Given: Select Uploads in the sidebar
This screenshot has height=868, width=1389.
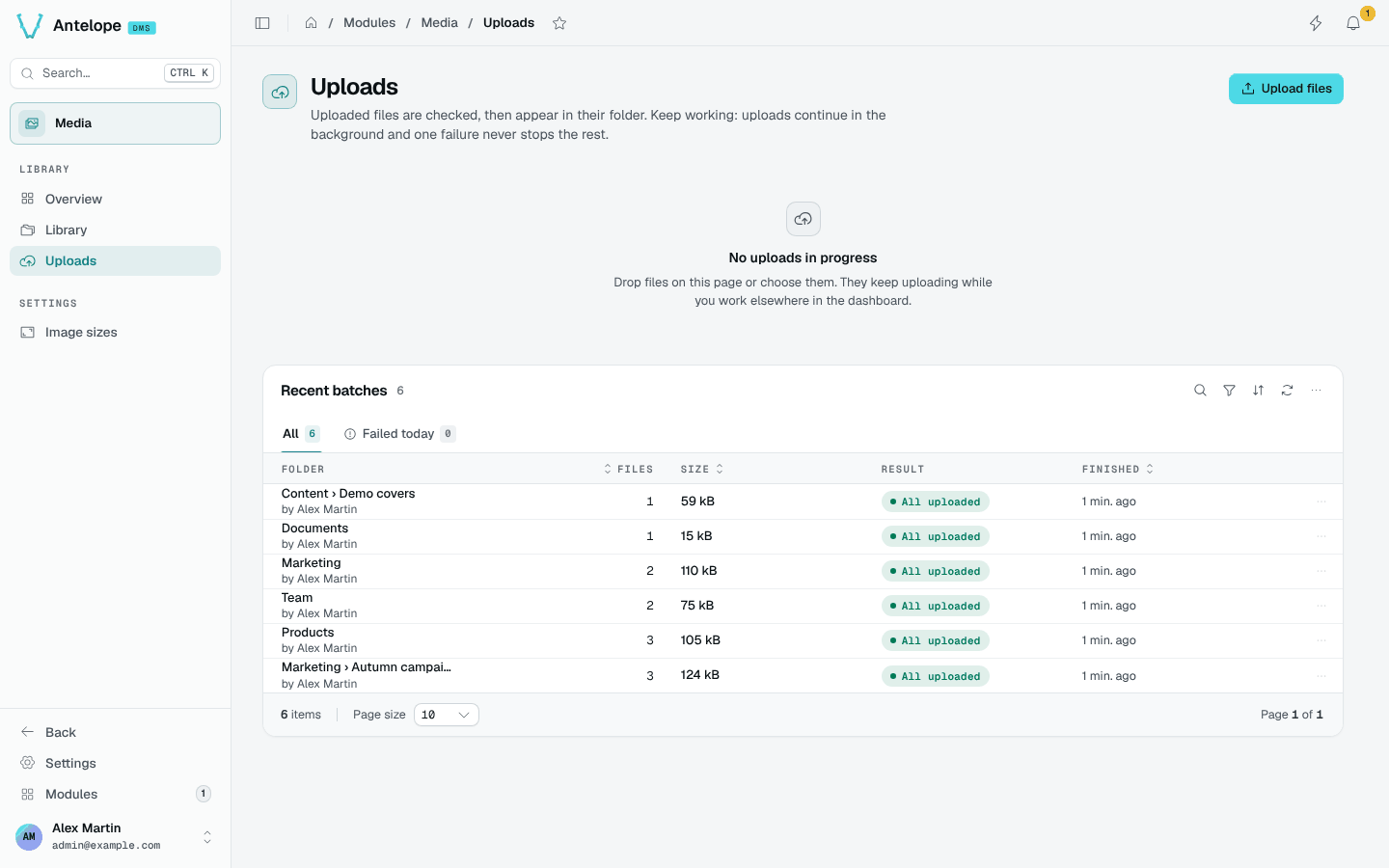Looking at the screenshot, I should click(x=115, y=260).
